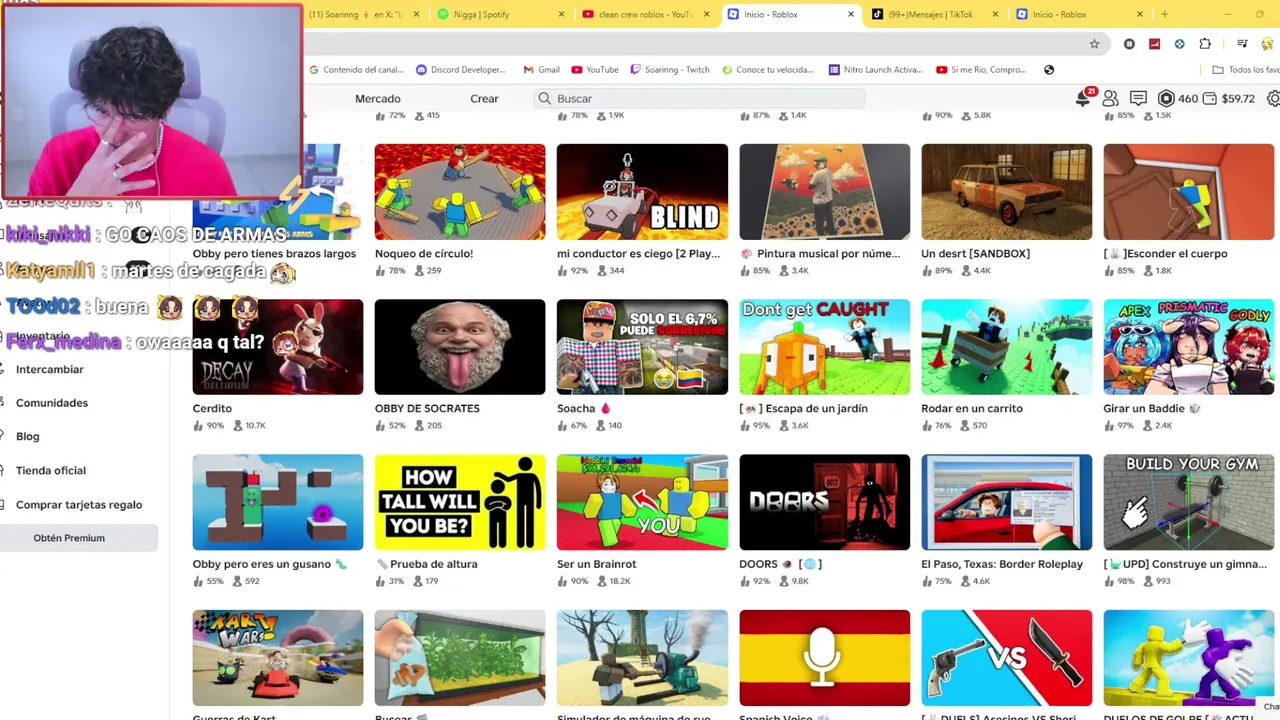Open the Gmail bookmark
The image size is (1280, 720).
(x=541, y=70)
